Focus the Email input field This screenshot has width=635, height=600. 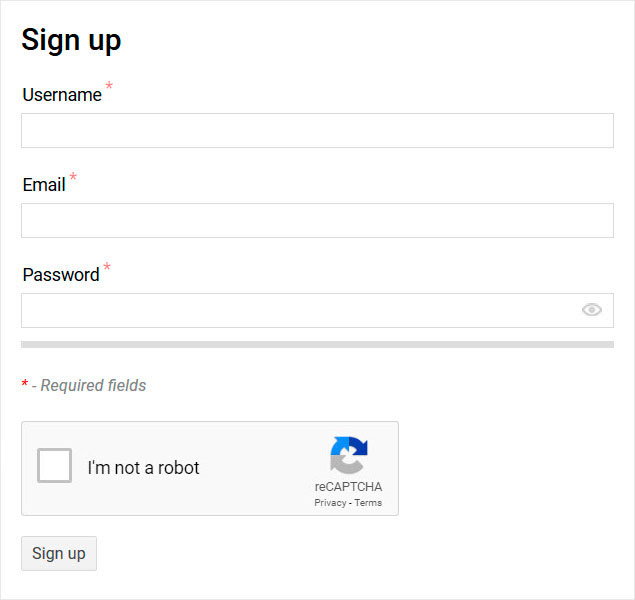[x=317, y=220]
